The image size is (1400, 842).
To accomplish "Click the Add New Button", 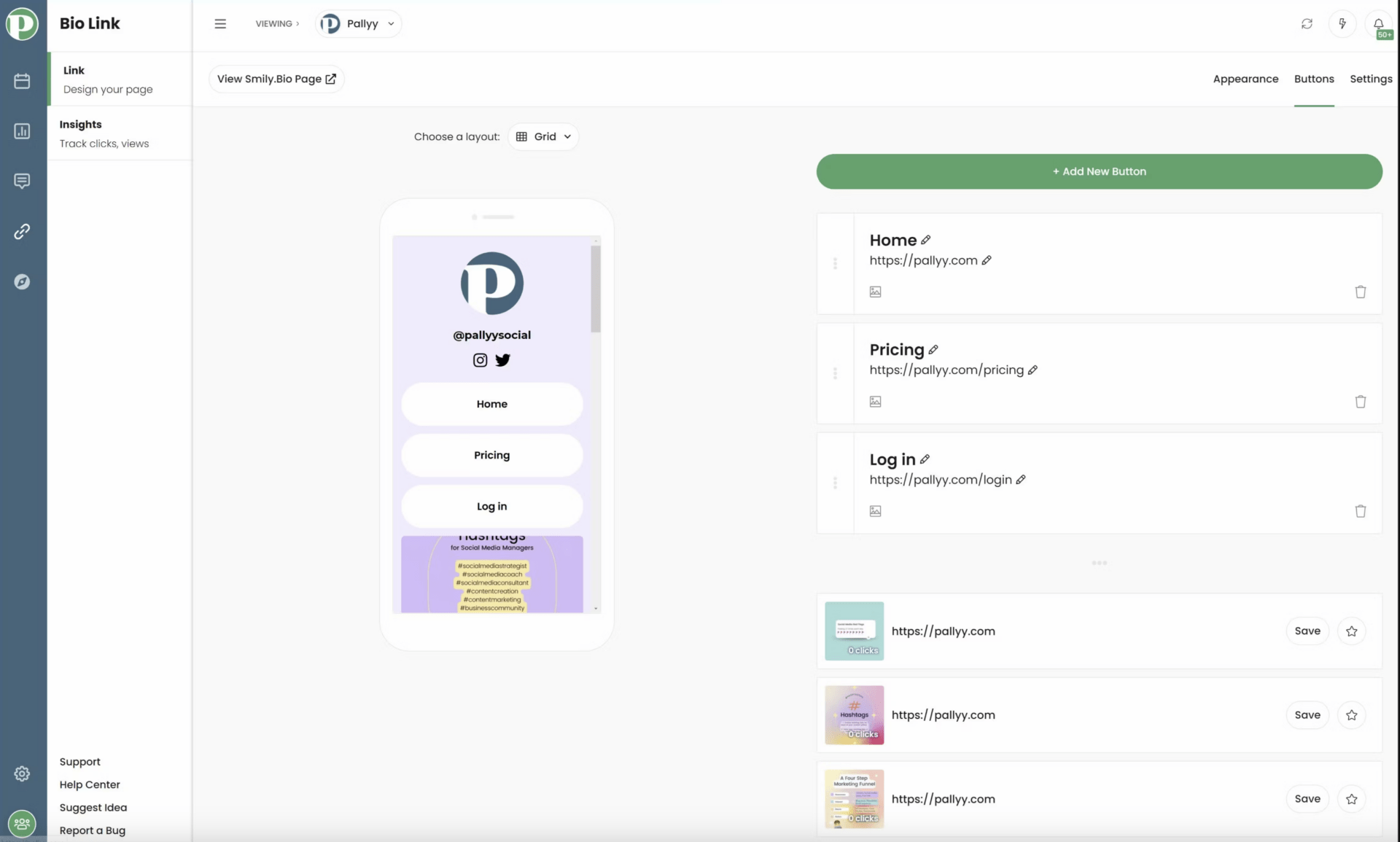I will (x=1099, y=171).
